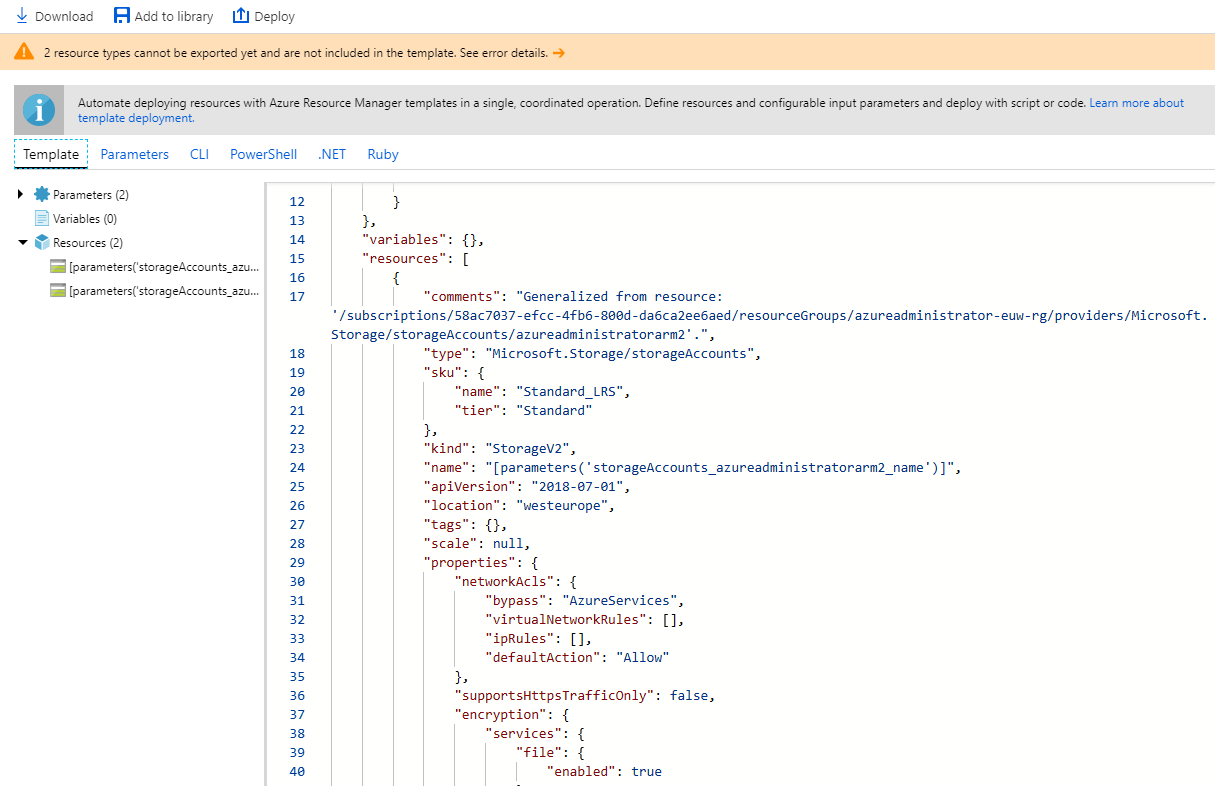Click the Resources cube icon in tree
Viewport: 1215px width, 786px height.
41,243
